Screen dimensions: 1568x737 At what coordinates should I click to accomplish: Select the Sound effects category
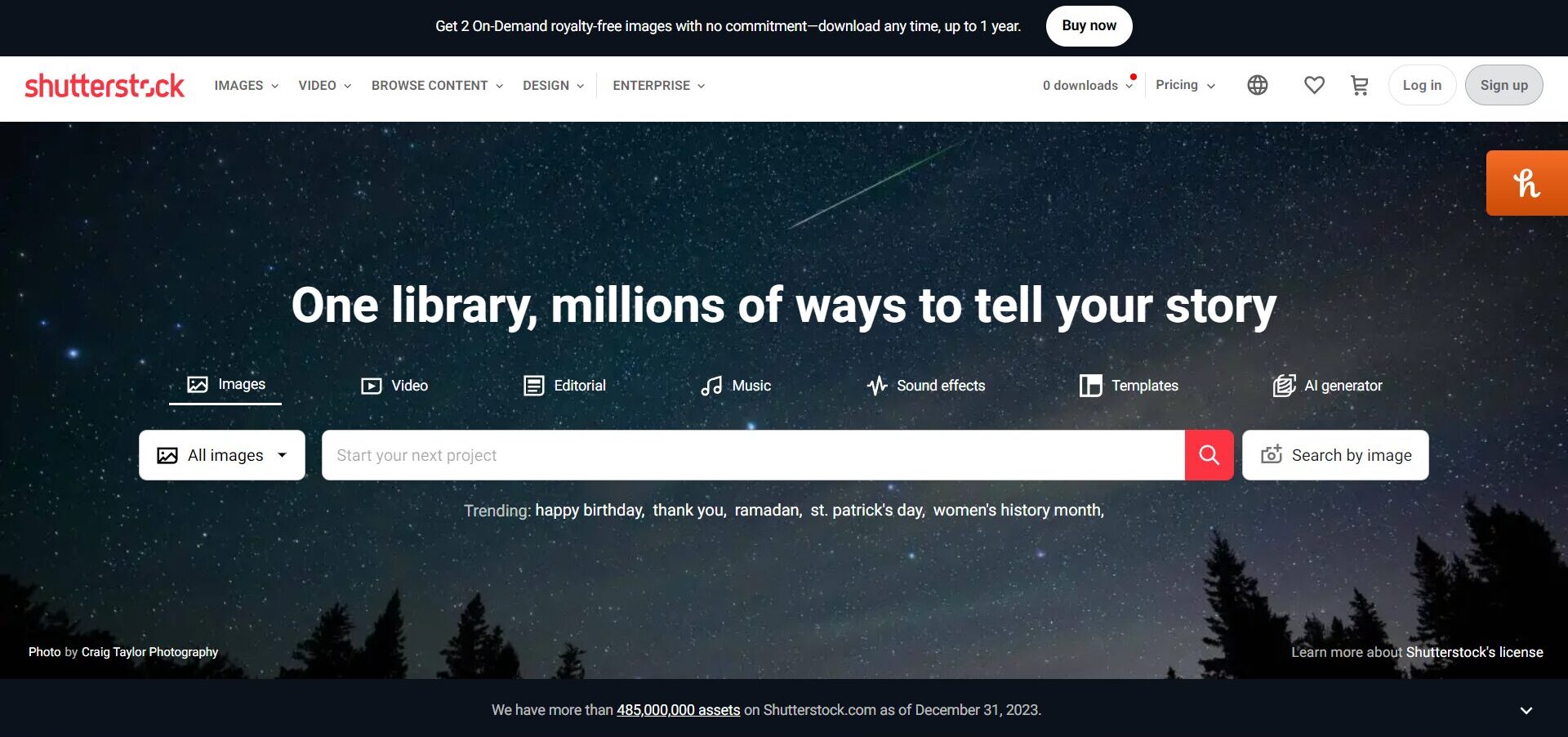926,386
